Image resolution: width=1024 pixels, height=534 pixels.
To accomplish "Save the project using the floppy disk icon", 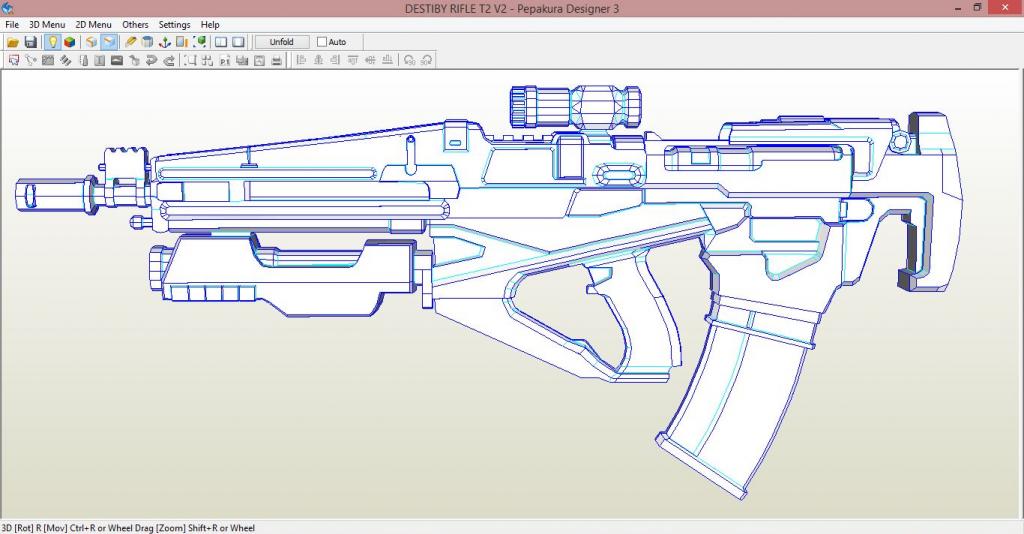I will [31, 42].
